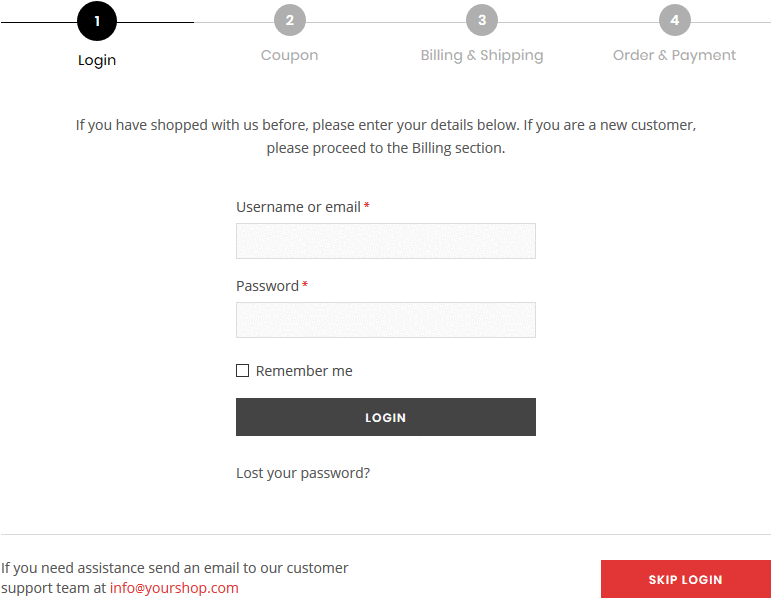This screenshot has height=600, width=774.
Task: Click the step 4 circle icon
Action: click(x=674, y=20)
